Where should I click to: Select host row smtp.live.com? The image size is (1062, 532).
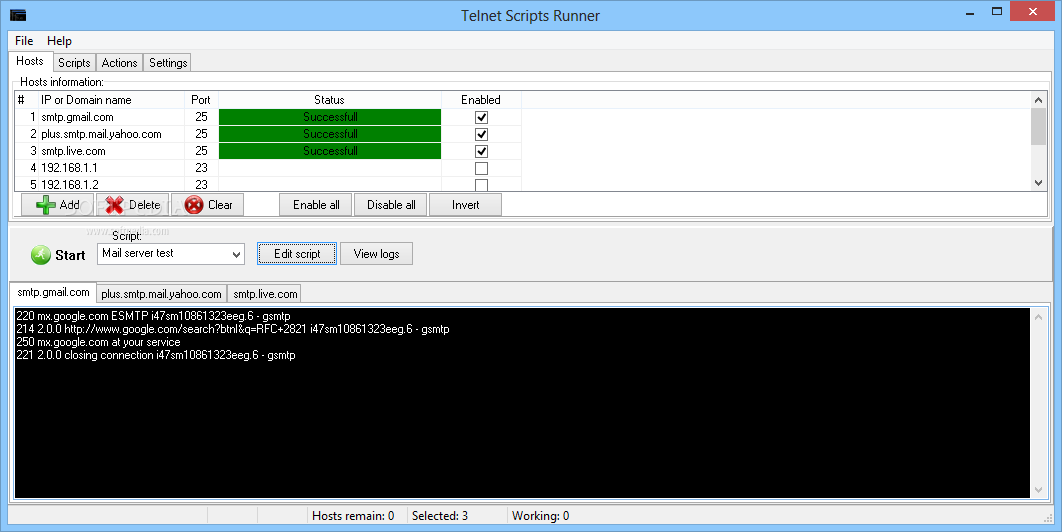(268, 151)
